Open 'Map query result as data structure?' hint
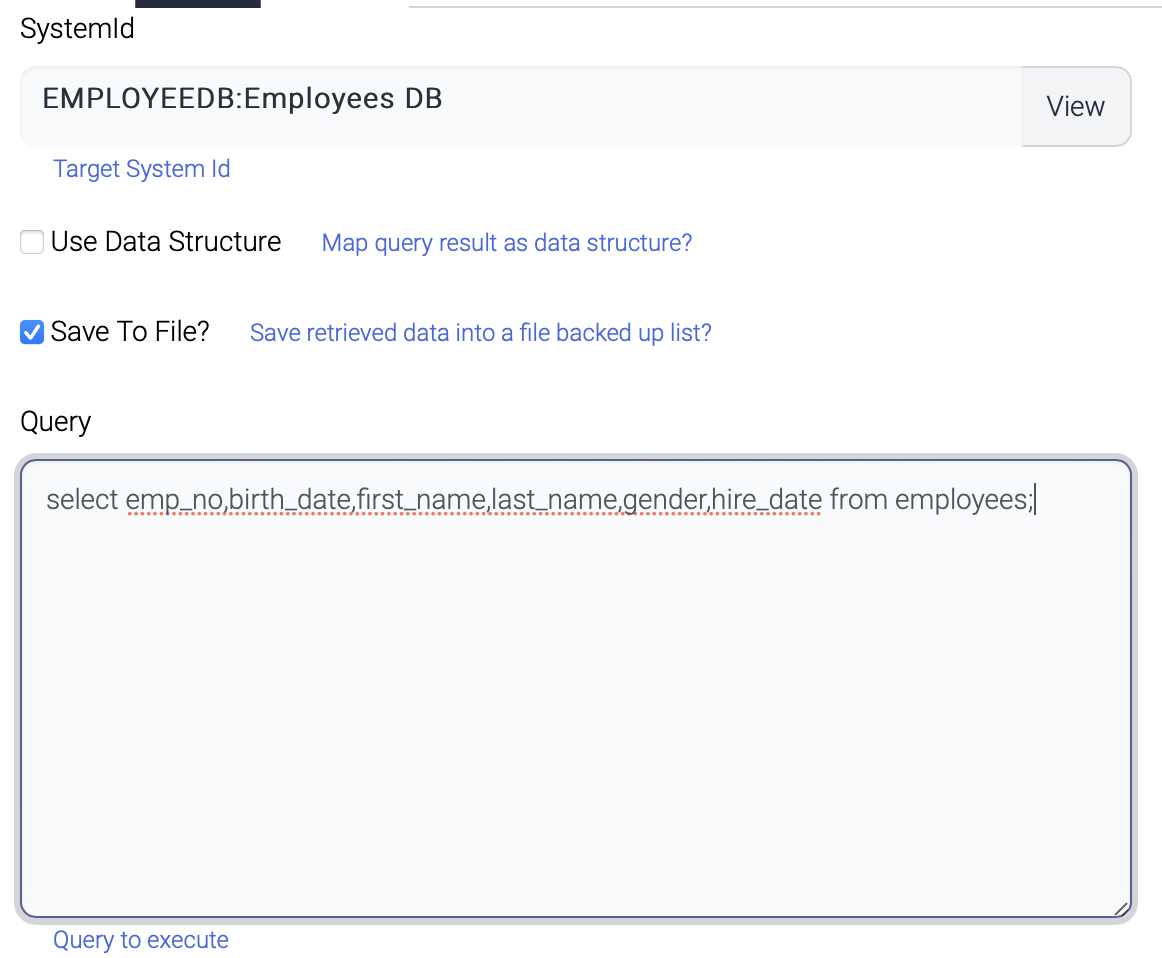1162x958 pixels. (506, 243)
